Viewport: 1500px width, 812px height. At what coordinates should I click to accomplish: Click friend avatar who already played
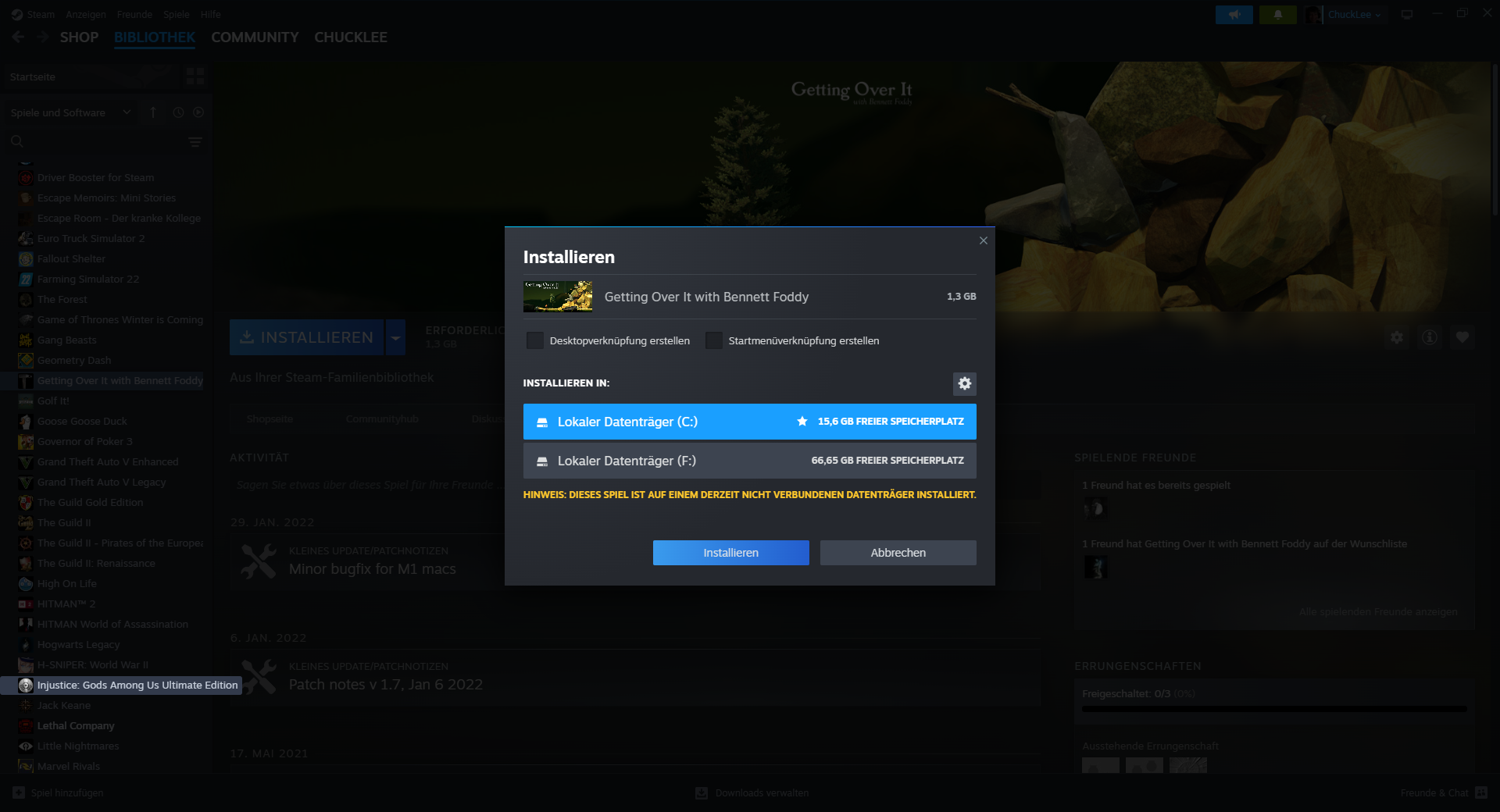coord(1095,509)
